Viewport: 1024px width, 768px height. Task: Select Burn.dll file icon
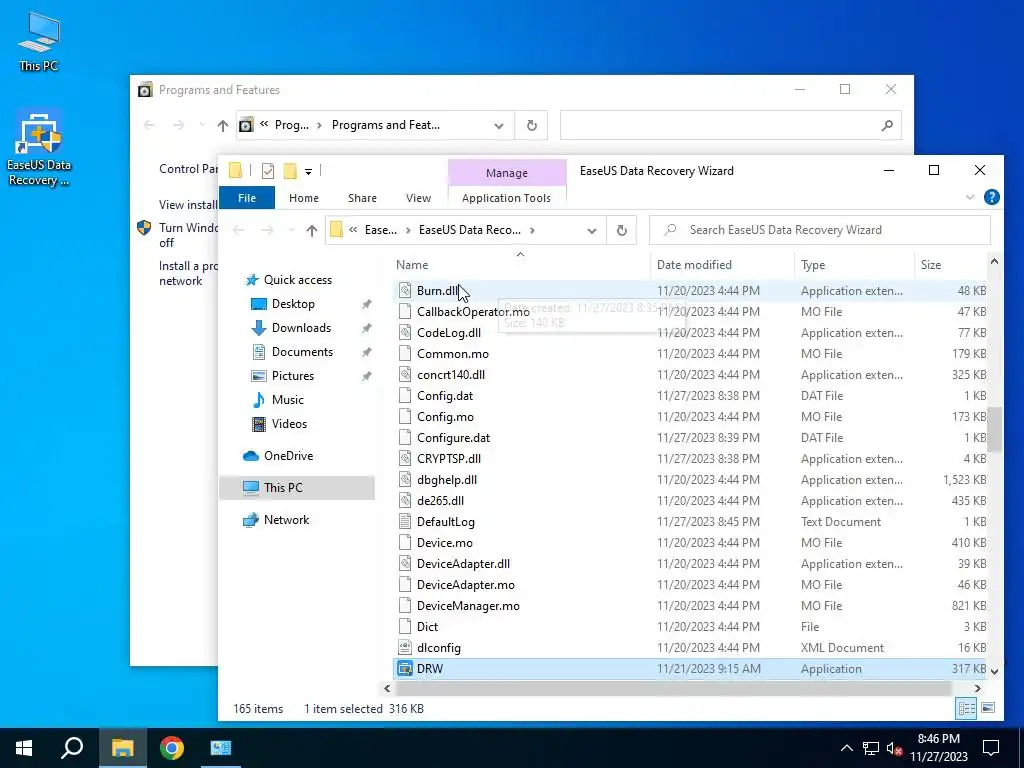(x=405, y=291)
